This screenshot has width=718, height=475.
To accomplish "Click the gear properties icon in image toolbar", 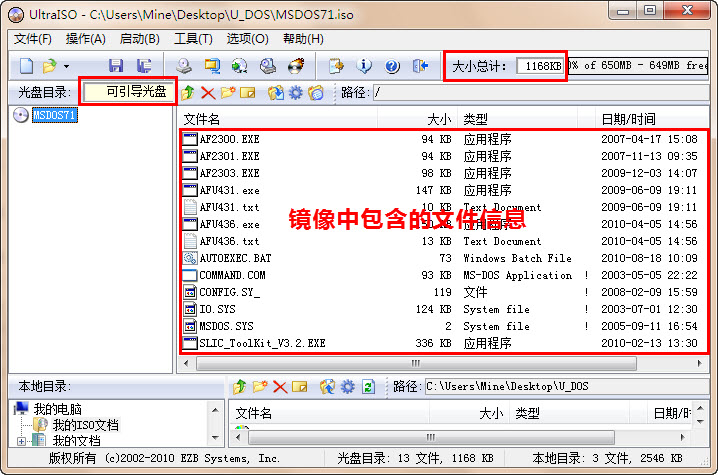I will point(296,93).
